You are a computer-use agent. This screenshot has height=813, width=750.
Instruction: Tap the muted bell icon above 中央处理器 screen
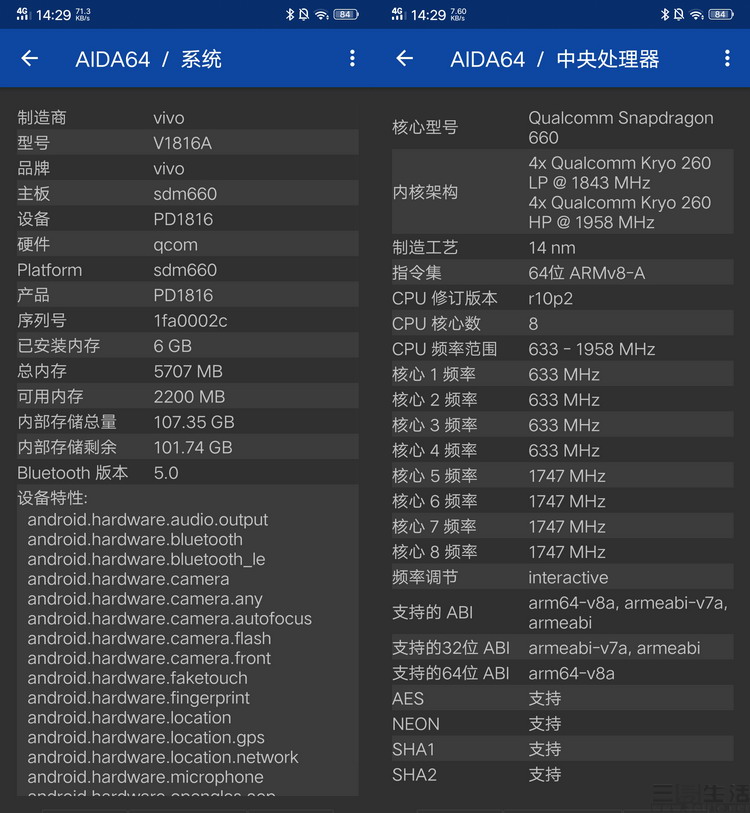(x=678, y=15)
